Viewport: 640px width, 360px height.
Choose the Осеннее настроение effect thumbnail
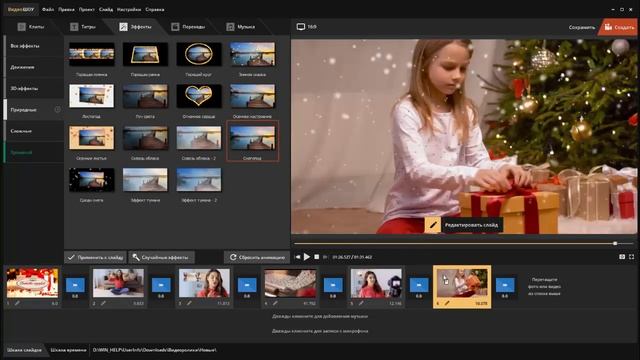point(252,96)
